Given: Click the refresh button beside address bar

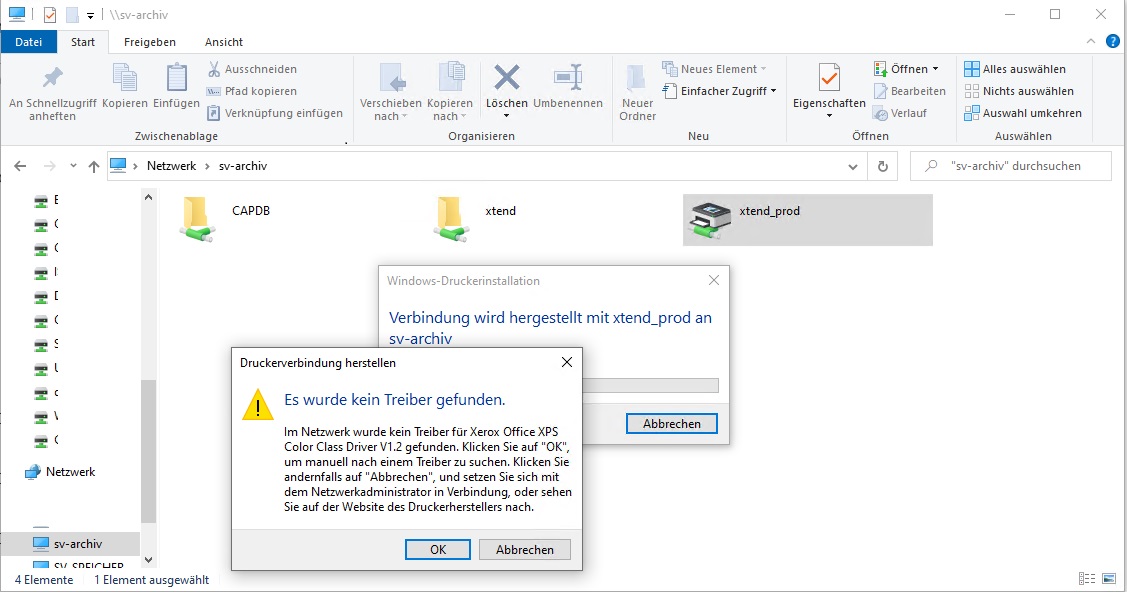Looking at the screenshot, I should click(882, 166).
